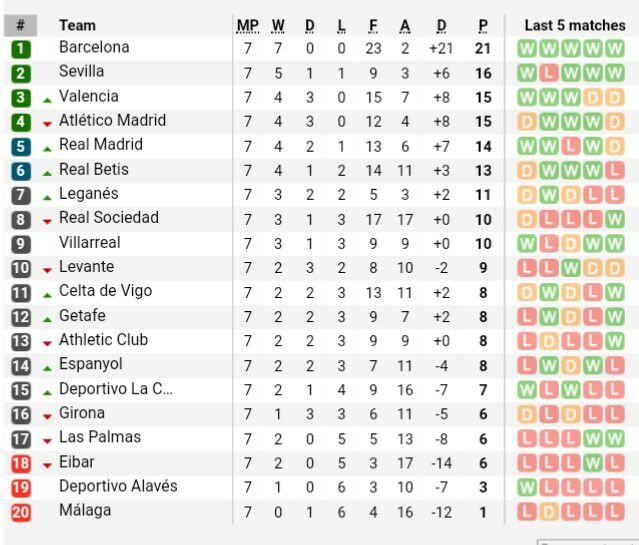Click the Last 5 matches header
Viewport: 639px width, 545px height.
tap(575, 25)
